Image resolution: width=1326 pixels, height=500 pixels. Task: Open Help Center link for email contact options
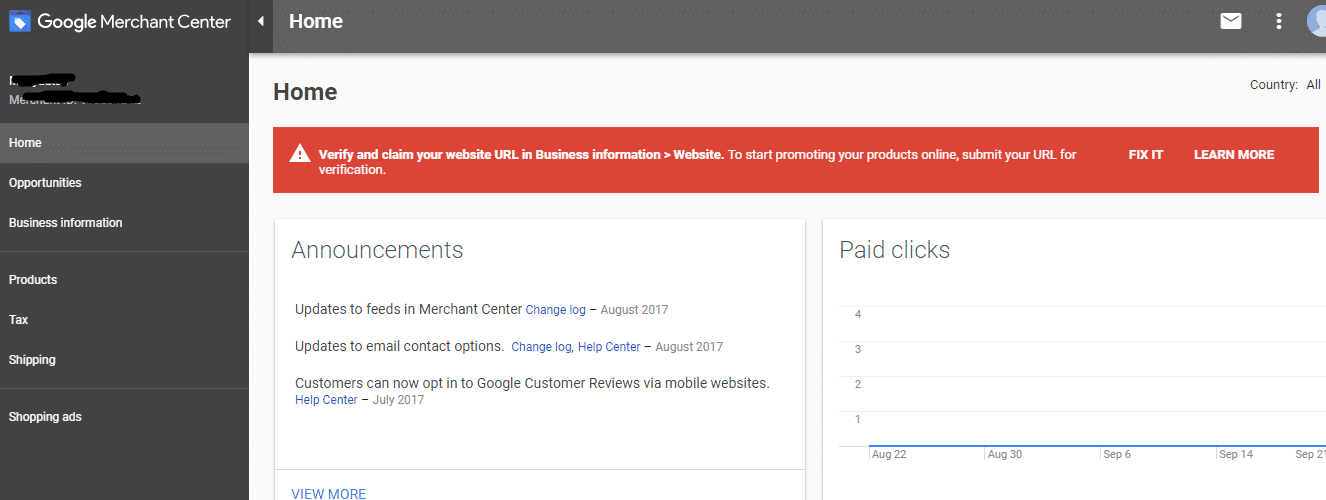(609, 347)
